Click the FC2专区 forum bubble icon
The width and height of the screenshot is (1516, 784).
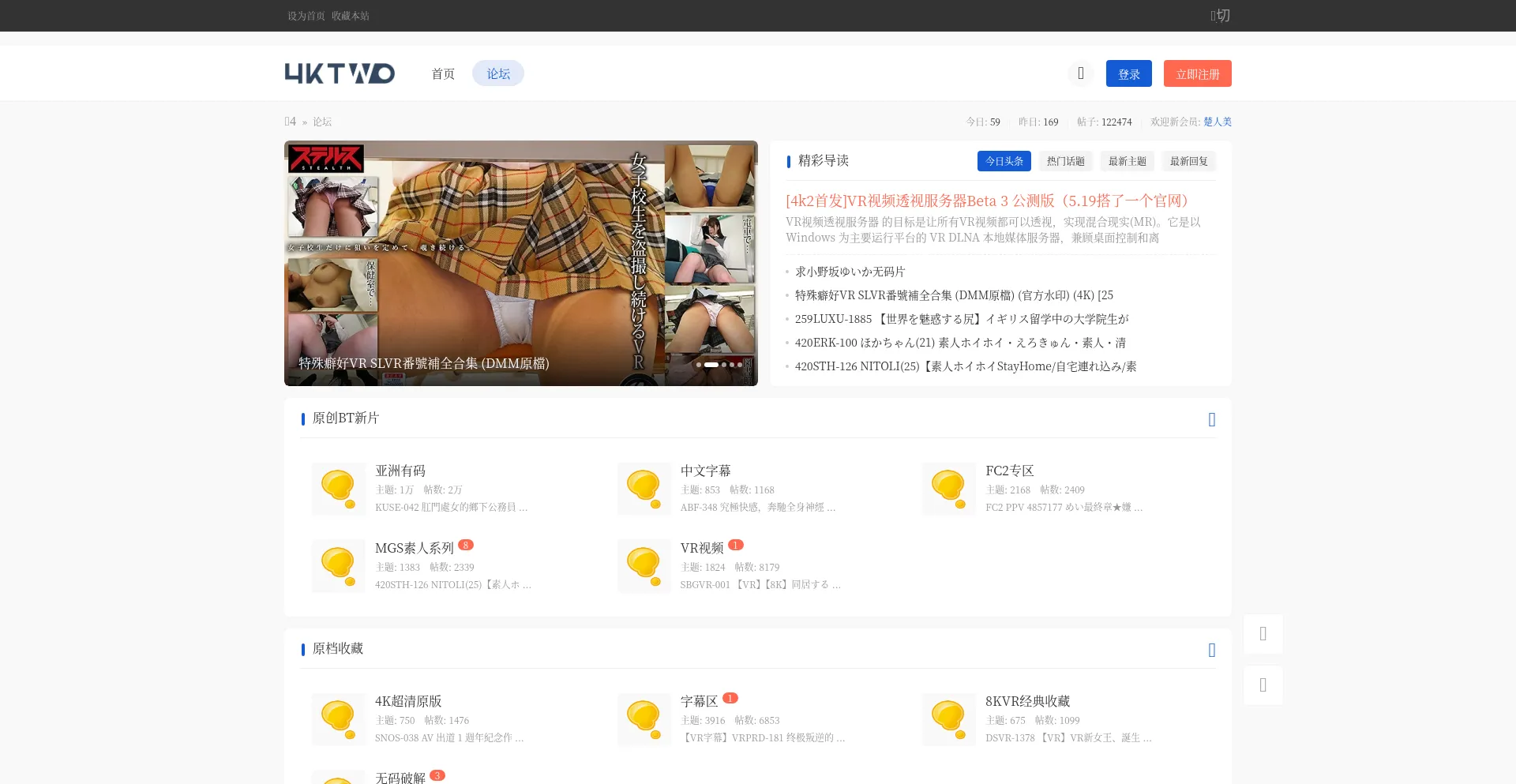tap(949, 489)
